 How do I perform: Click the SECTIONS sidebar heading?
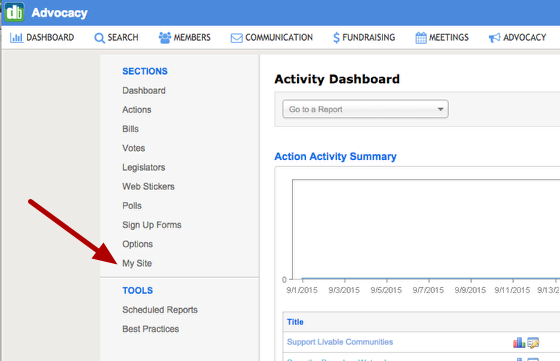pyautogui.click(x=145, y=71)
